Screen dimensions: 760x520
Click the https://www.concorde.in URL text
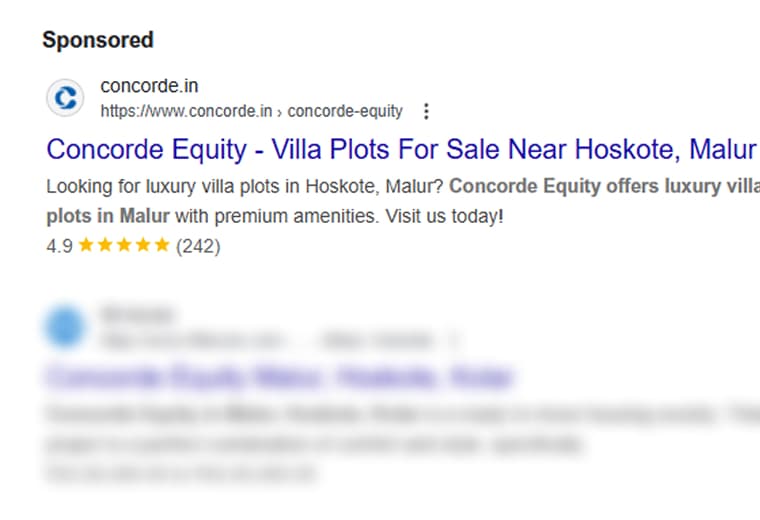[186, 111]
